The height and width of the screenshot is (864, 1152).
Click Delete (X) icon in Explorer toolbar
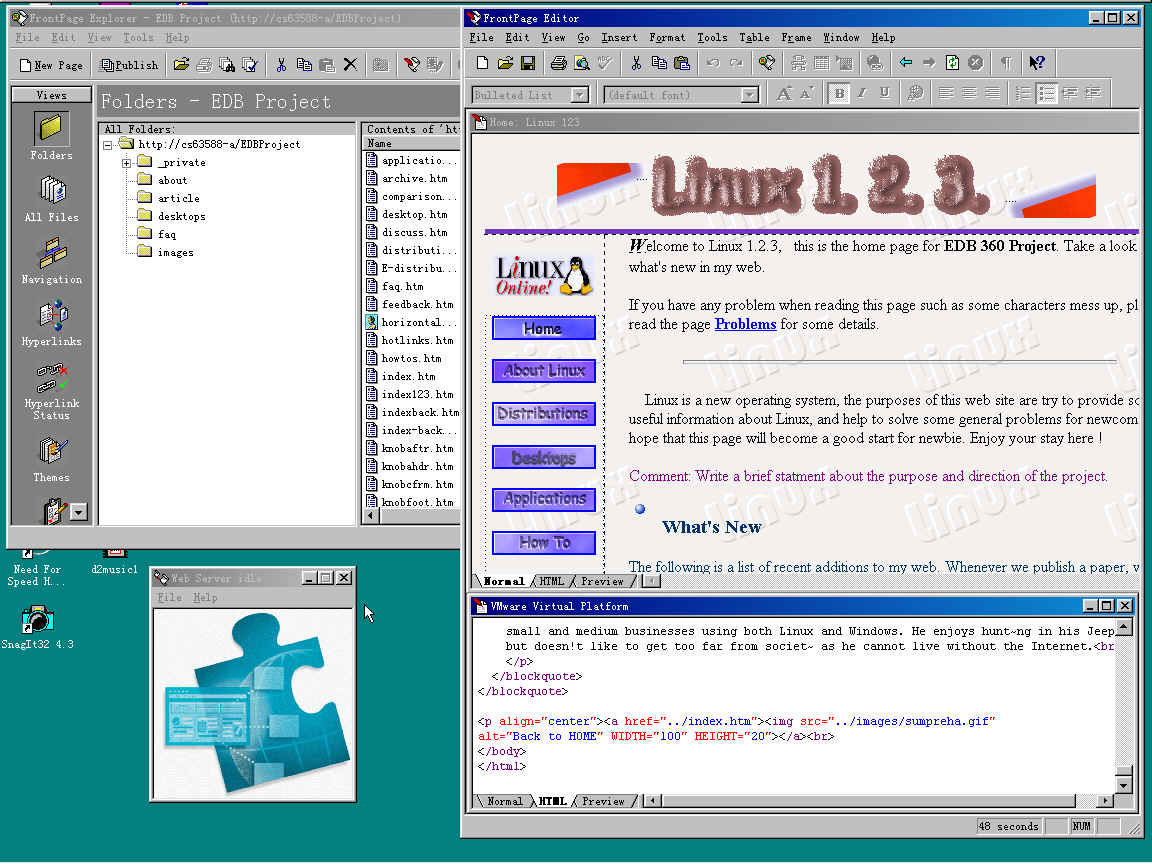pyautogui.click(x=350, y=65)
